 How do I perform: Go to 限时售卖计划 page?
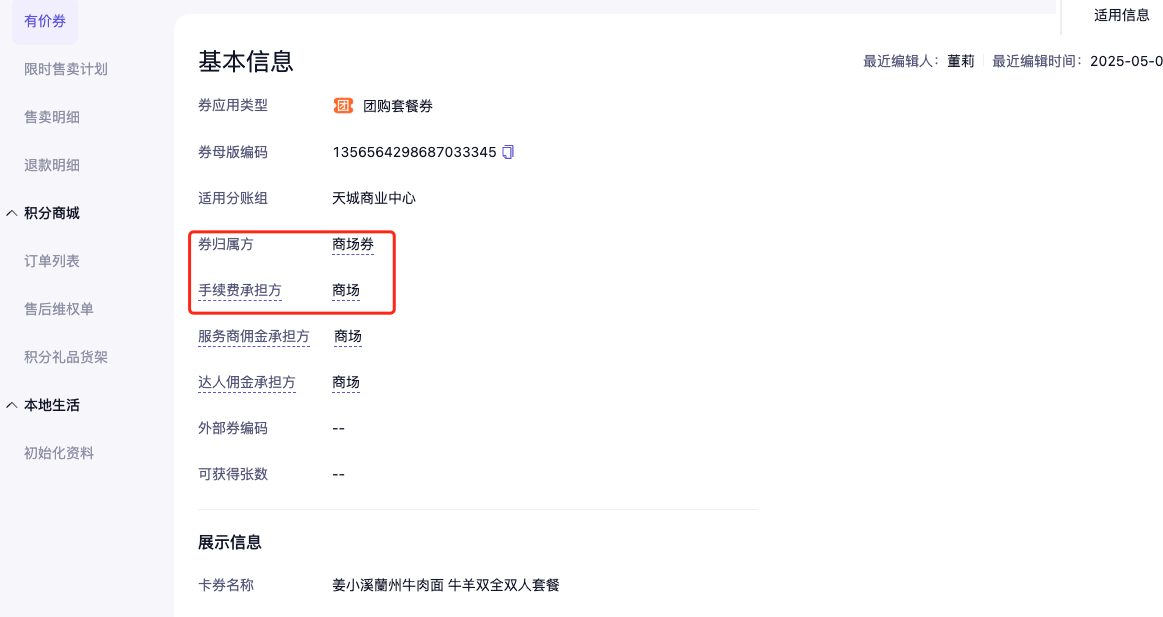(x=66, y=69)
